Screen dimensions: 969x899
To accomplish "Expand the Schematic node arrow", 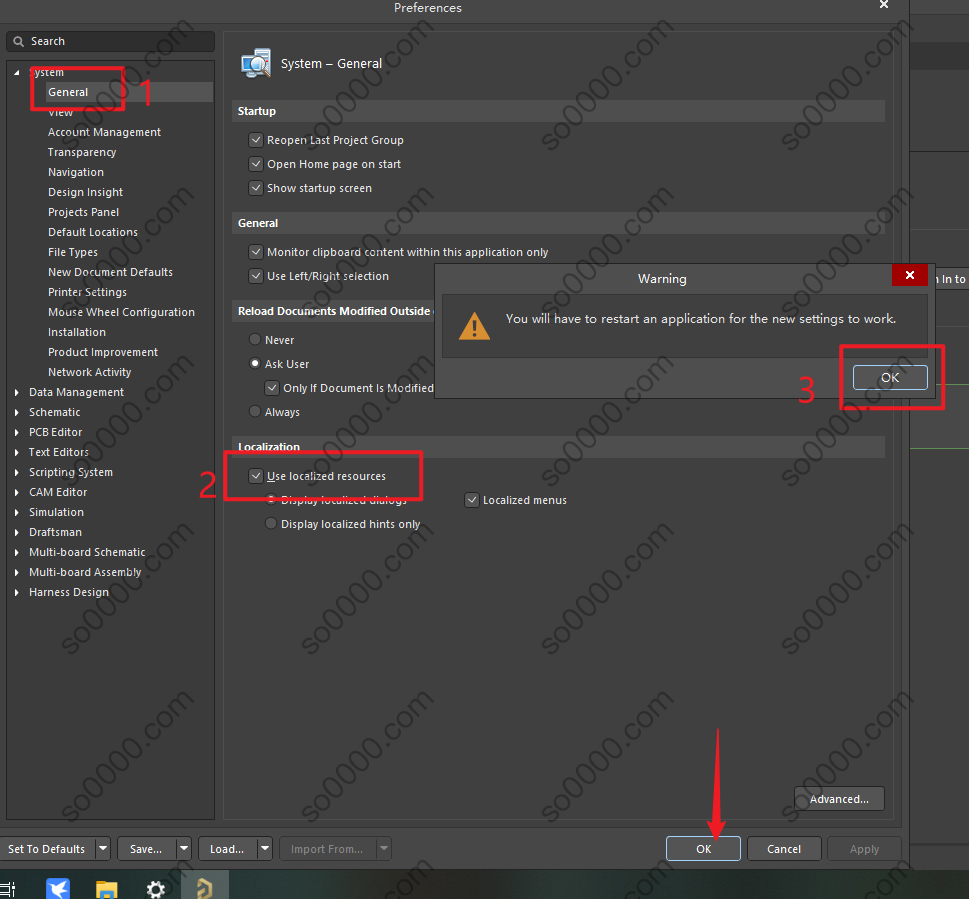I will [17, 412].
